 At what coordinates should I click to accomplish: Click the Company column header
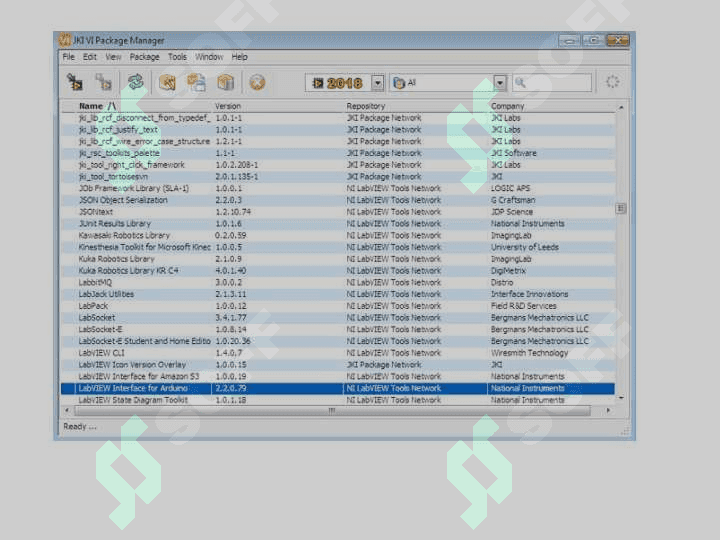click(x=507, y=106)
